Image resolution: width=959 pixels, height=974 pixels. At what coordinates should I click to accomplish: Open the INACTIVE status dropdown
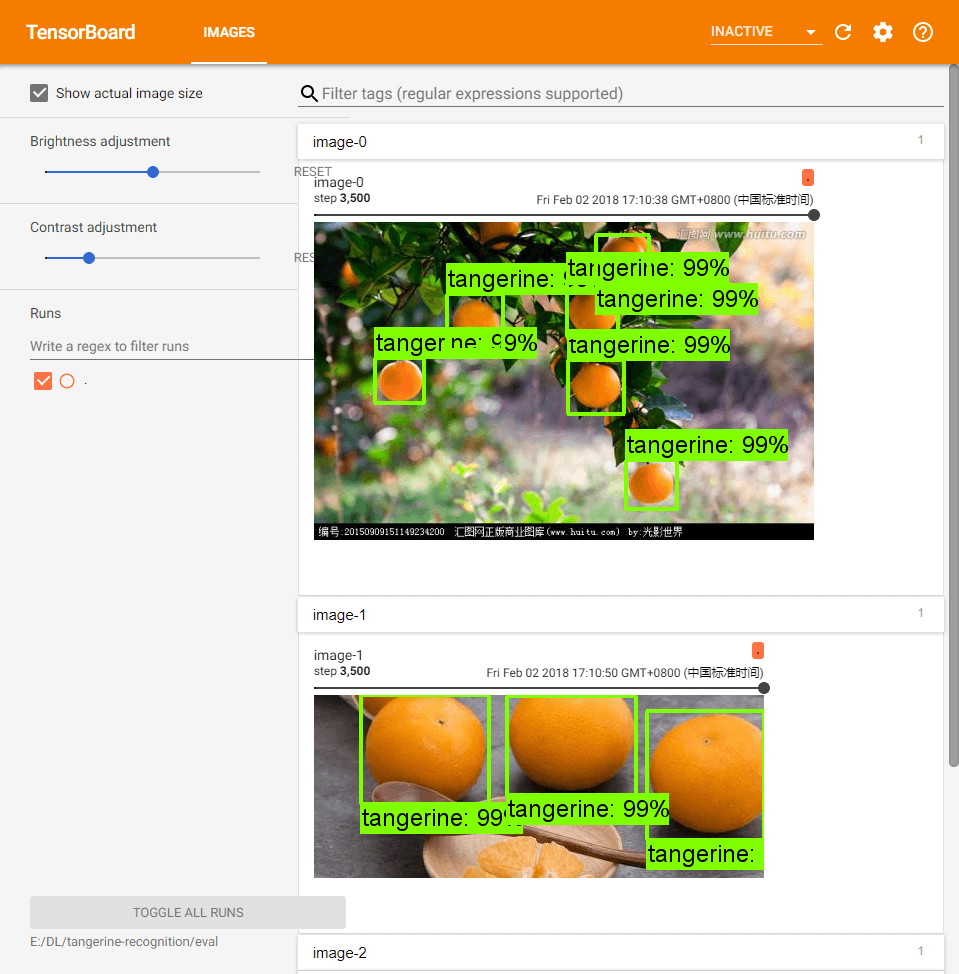pyautogui.click(x=765, y=31)
